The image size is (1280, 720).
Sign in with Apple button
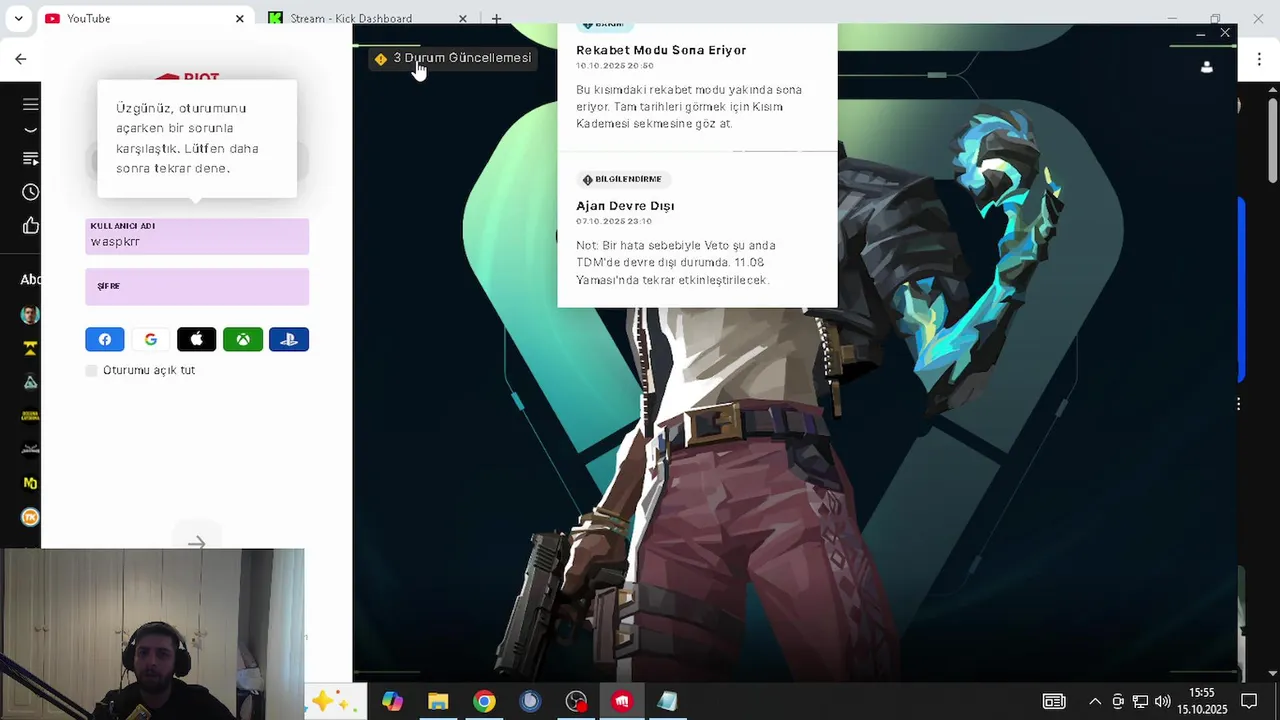(197, 339)
